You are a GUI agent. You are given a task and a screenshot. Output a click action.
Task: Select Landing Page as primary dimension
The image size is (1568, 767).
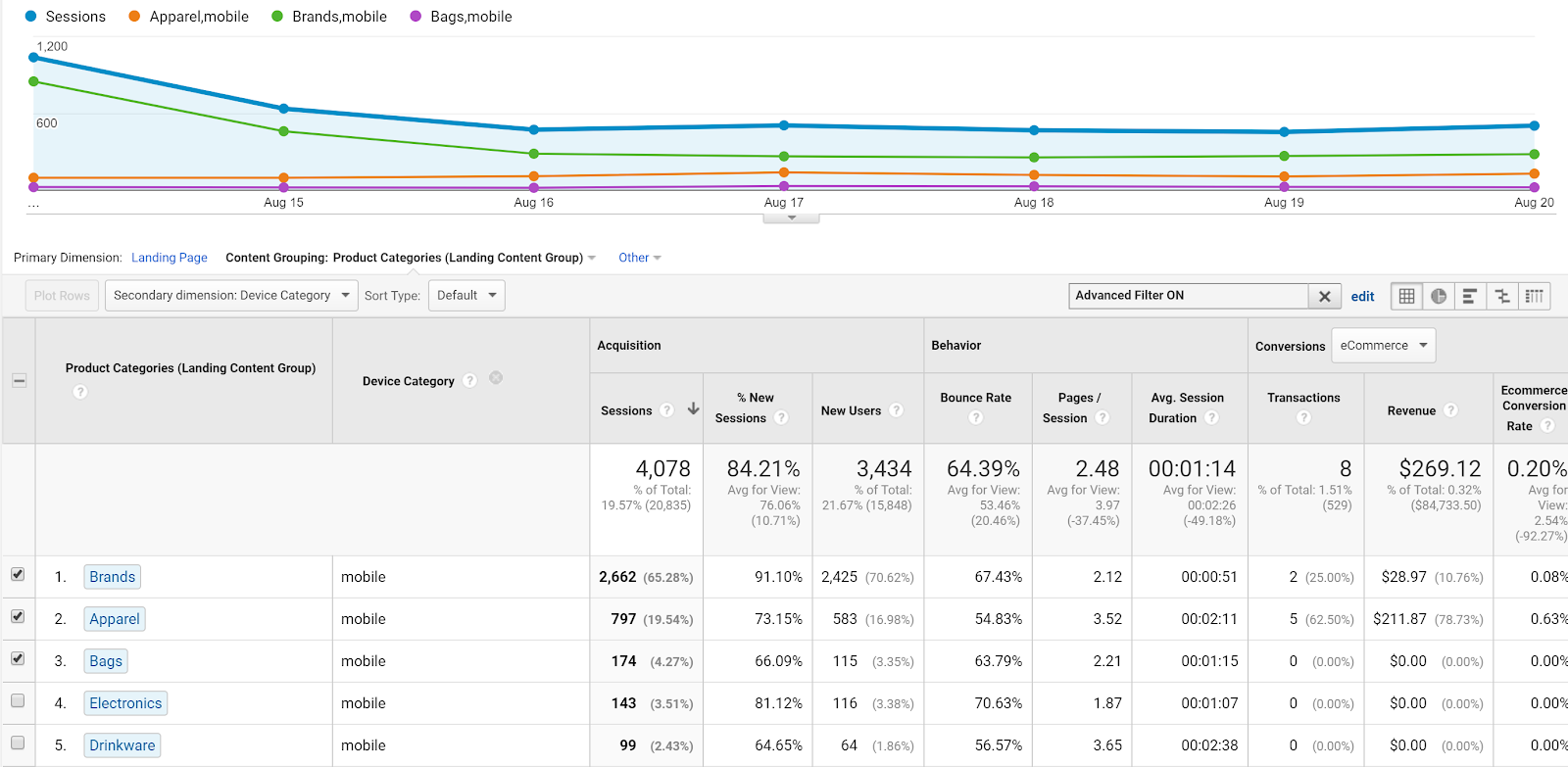[170, 258]
